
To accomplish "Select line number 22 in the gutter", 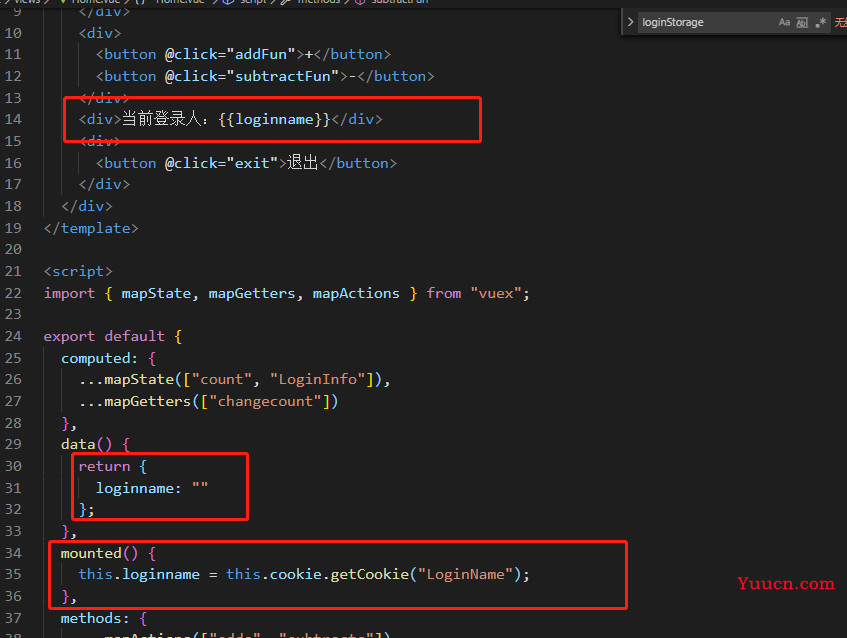I will coord(13,293).
